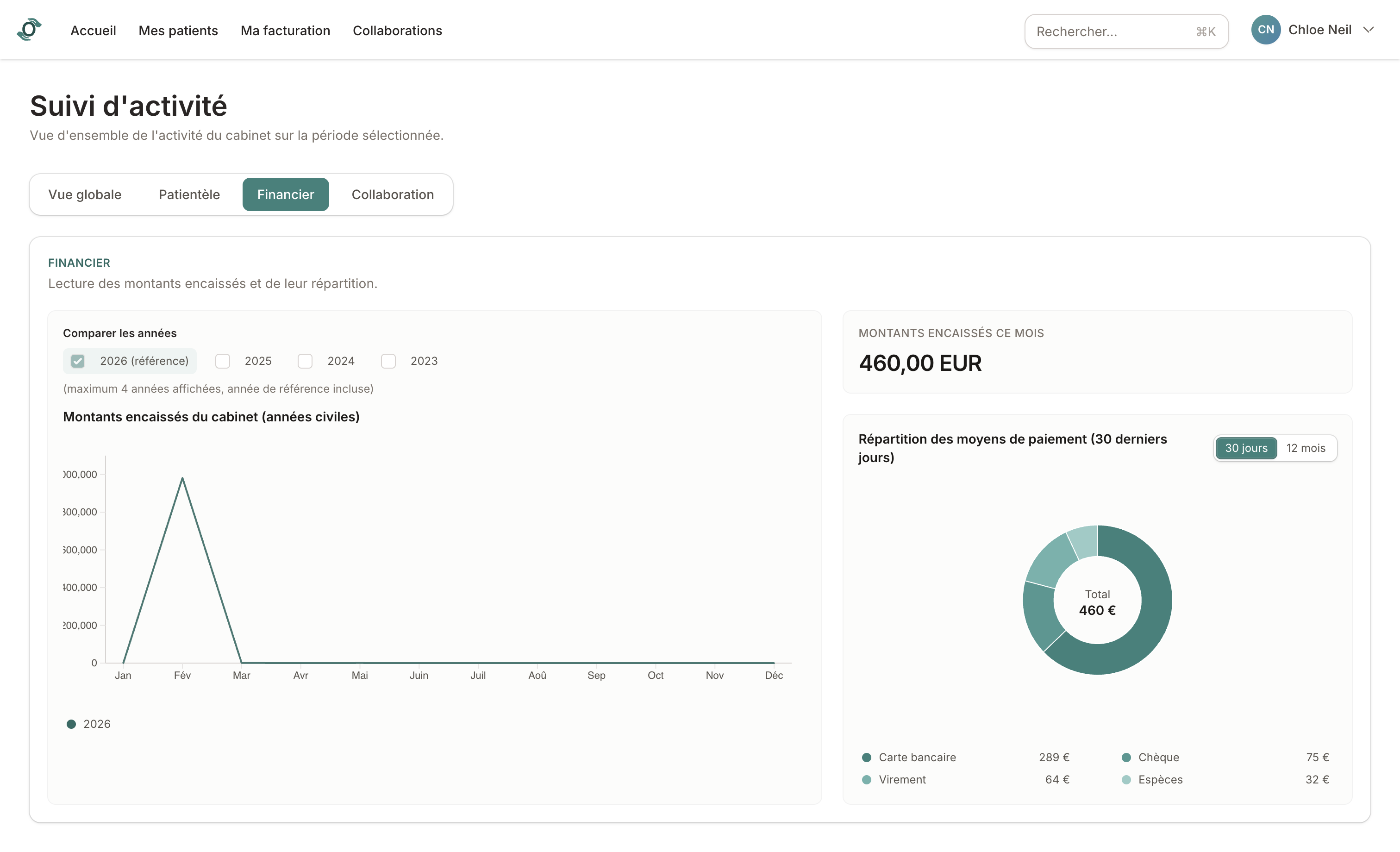Expand the Chloe Neil account menu chevron
Viewport: 1400px width, 852px height.
[1368, 30]
